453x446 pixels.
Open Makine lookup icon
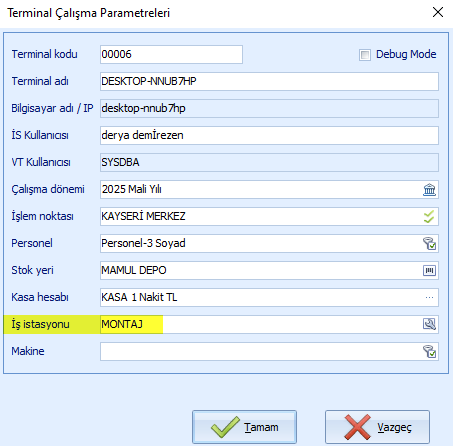[429, 351]
